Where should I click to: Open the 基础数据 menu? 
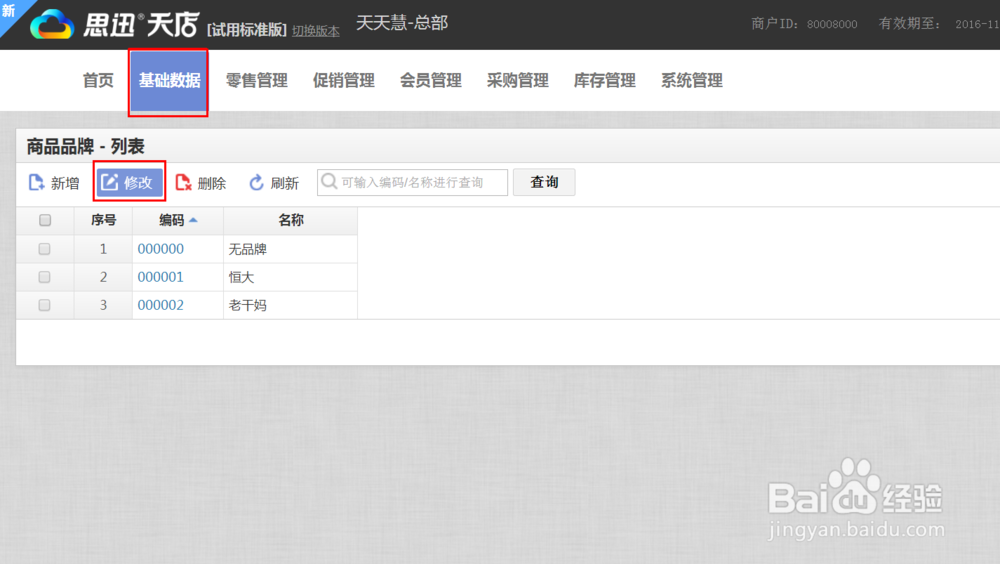click(x=169, y=80)
